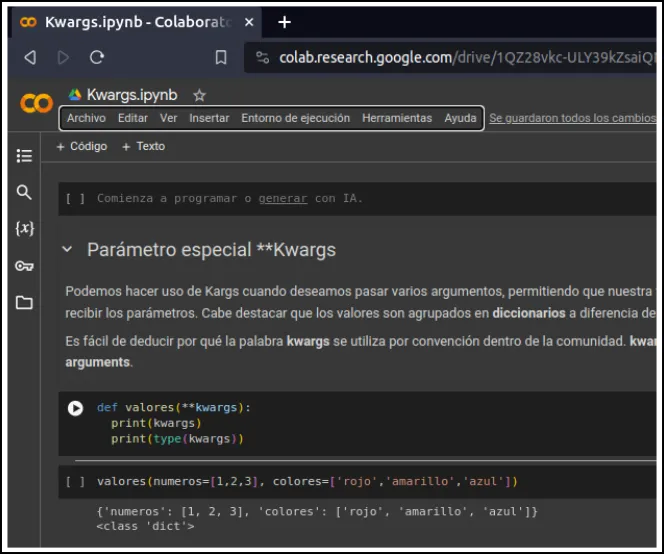Viewport: 664px width, 554px height.
Task: Open the files folder icon in sidebar
Action: (x=24, y=302)
